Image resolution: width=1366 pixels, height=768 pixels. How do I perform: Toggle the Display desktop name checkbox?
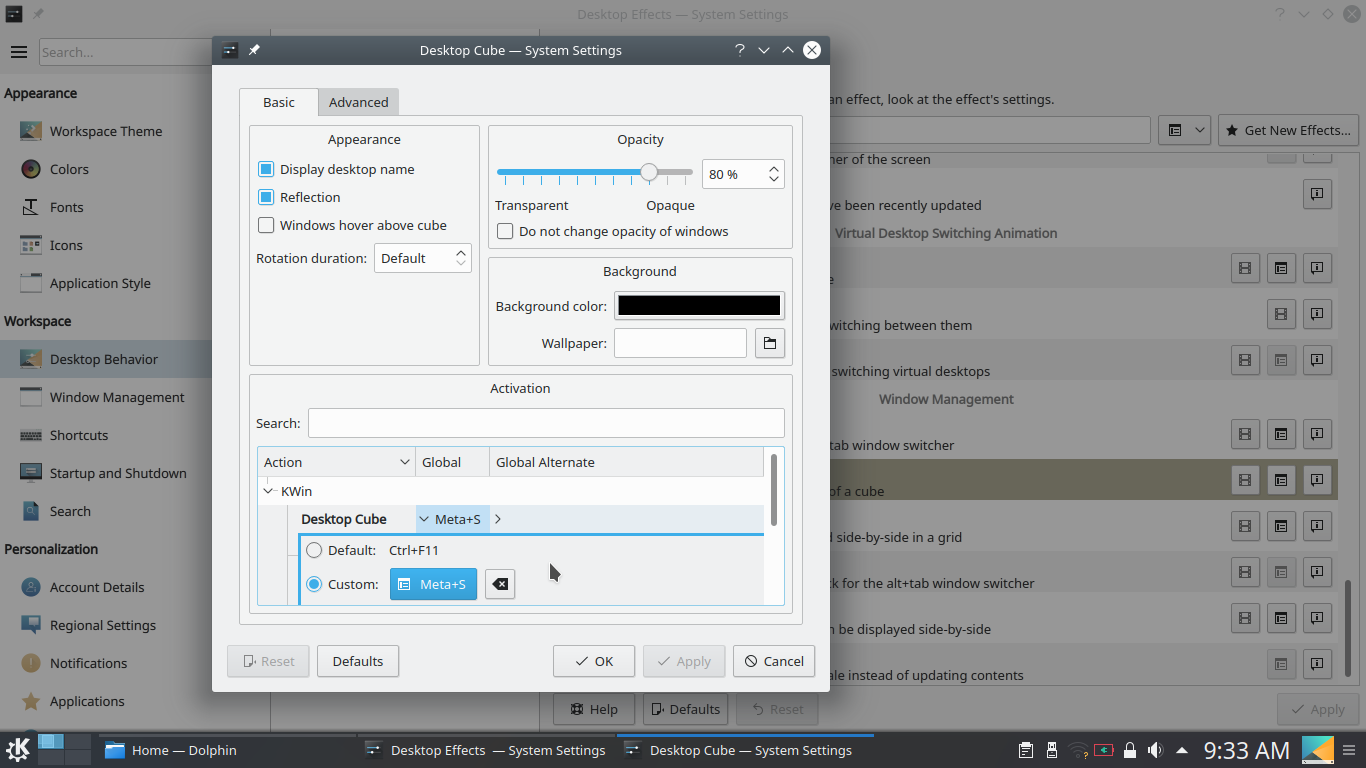point(266,169)
